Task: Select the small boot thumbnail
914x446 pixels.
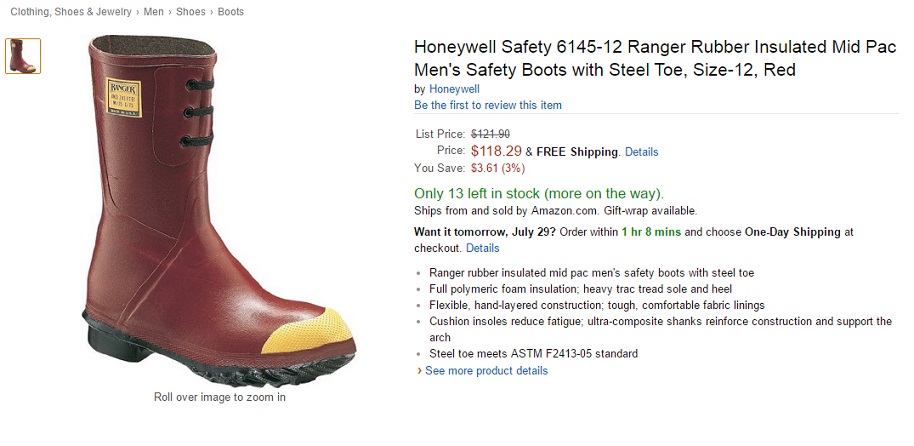Action: coord(23,56)
